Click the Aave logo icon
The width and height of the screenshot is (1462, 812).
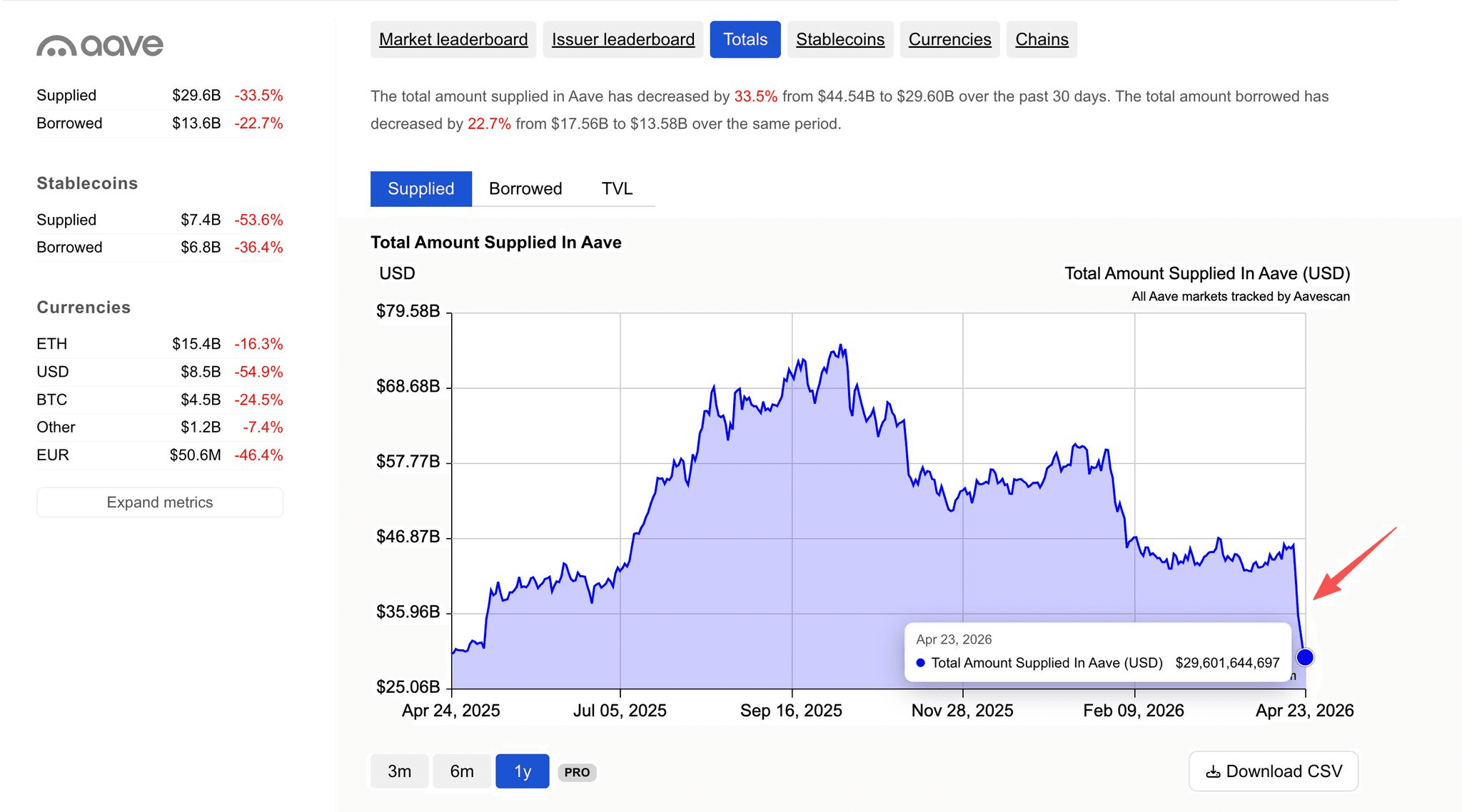tap(56, 46)
